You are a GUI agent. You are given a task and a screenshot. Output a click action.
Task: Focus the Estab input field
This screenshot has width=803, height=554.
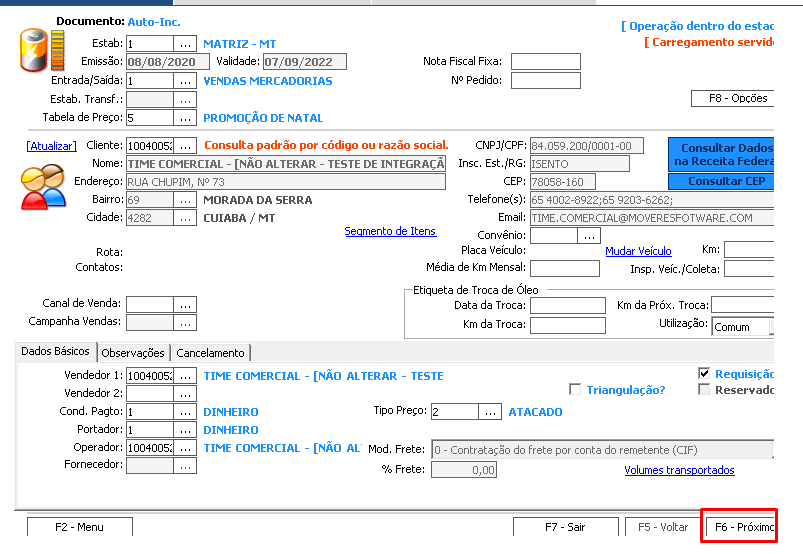click(150, 44)
